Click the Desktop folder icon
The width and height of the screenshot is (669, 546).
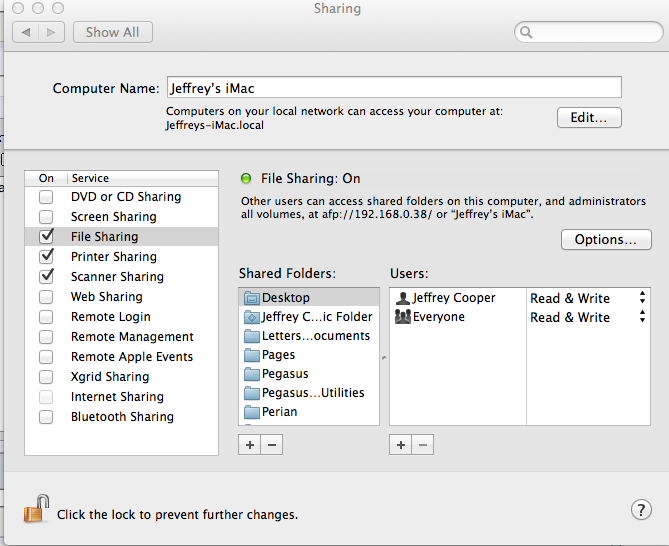click(x=252, y=298)
